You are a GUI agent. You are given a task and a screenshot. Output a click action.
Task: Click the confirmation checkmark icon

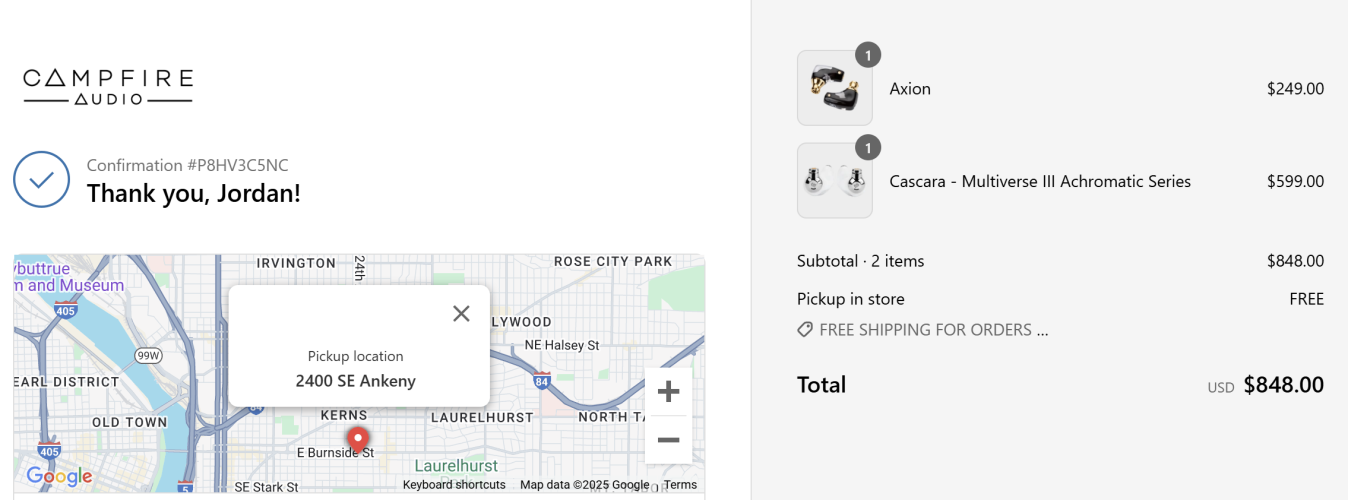[41, 179]
